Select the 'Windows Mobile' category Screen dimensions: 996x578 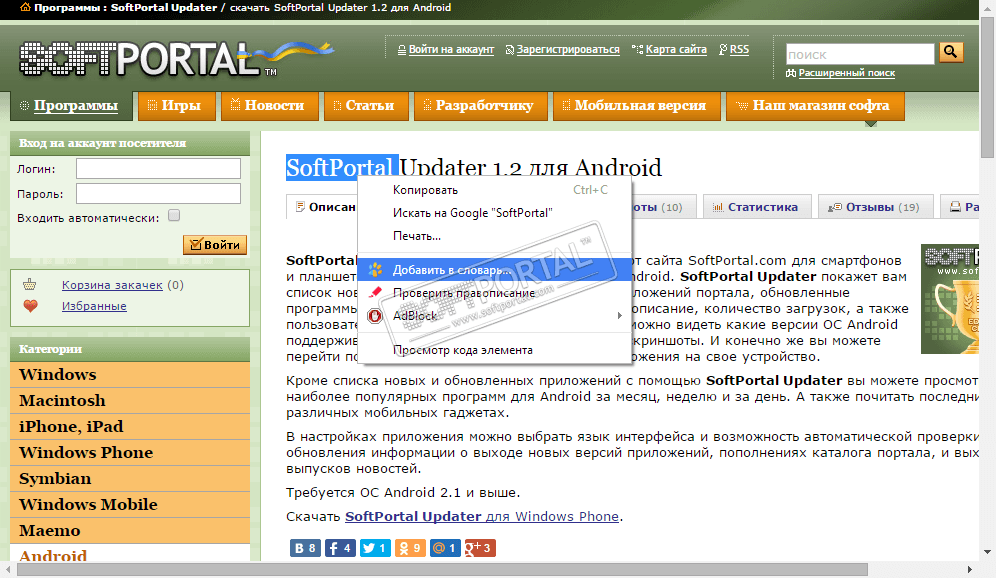point(130,505)
